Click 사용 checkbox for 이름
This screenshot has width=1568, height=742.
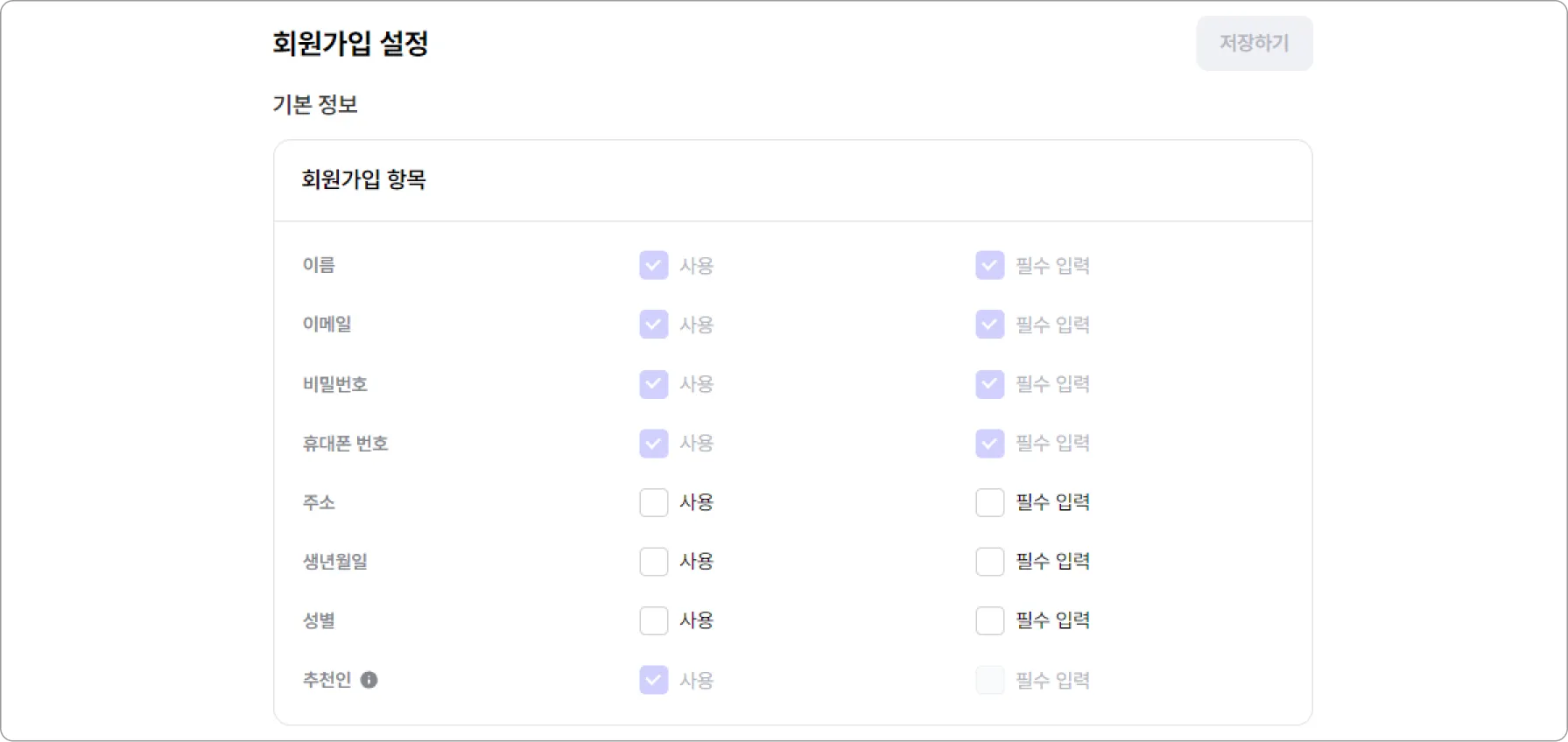pos(654,265)
